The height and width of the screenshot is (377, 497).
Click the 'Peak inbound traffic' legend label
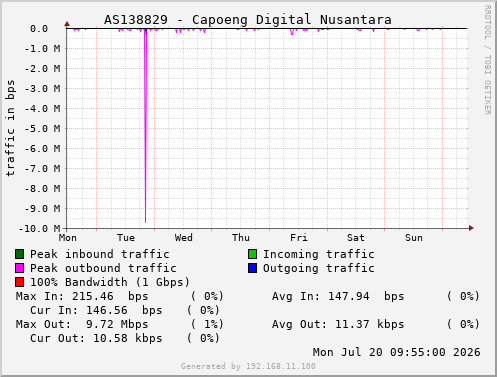(x=100, y=254)
